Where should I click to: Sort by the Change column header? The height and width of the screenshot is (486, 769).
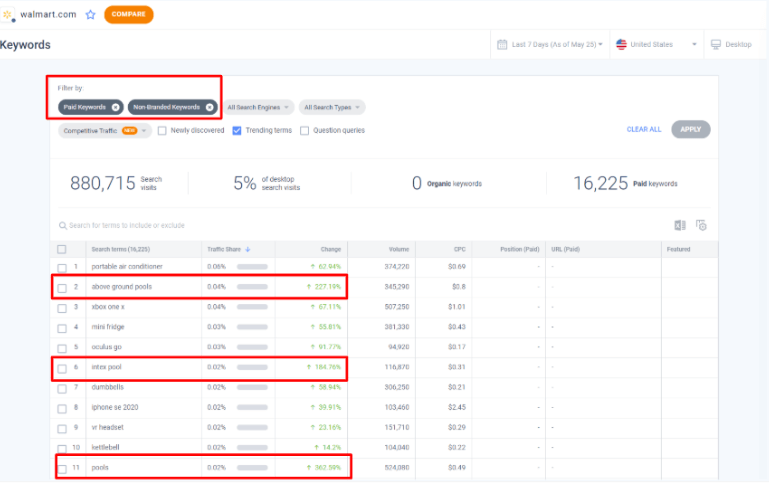pyautogui.click(x=331, y=250)
